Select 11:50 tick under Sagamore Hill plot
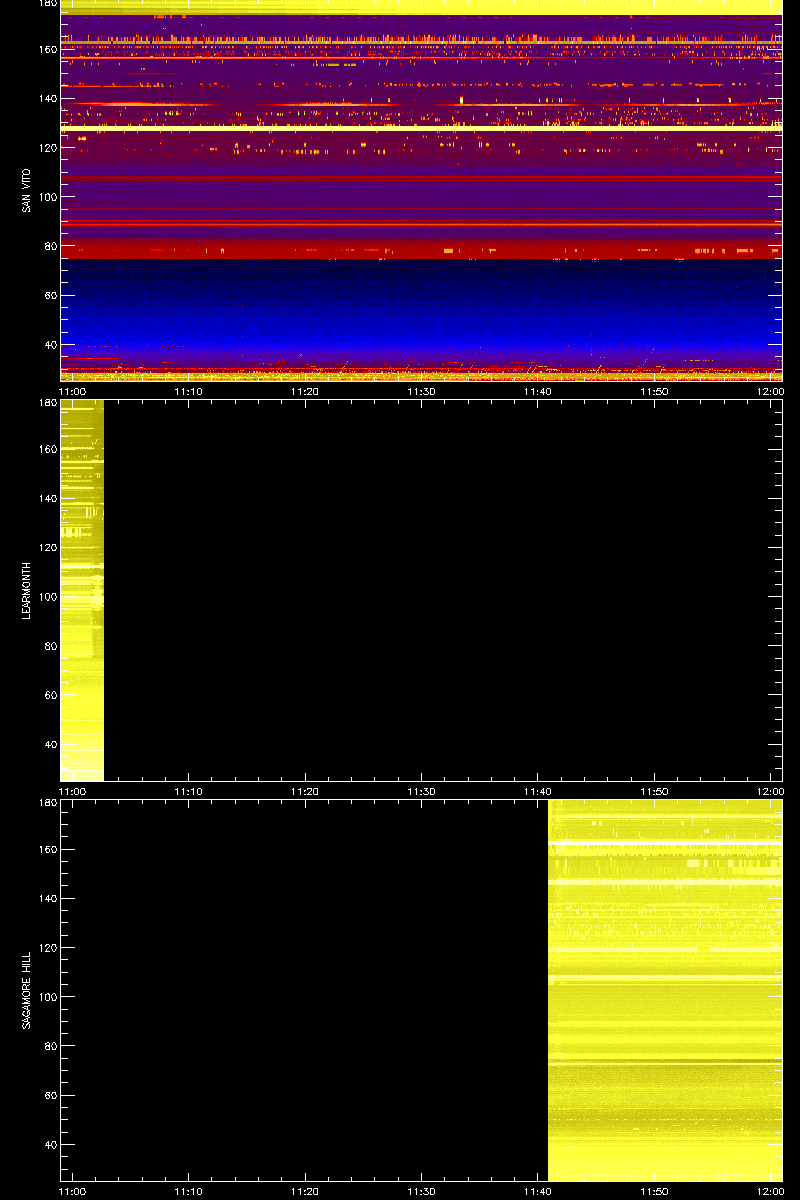 (x=654, y=1191)
